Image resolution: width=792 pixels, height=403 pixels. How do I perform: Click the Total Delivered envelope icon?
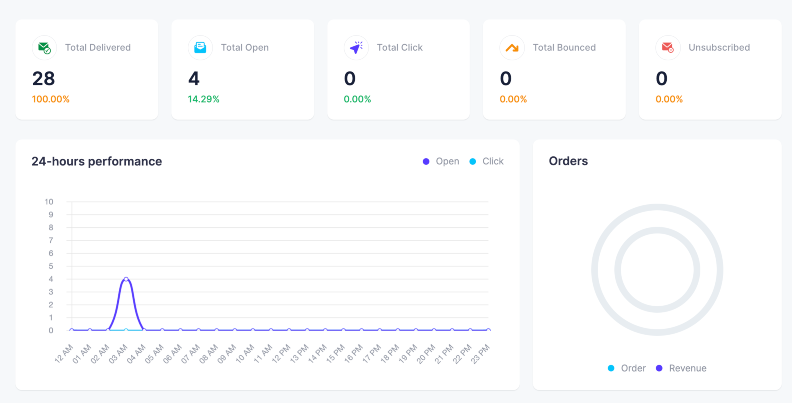pos(44,47)
